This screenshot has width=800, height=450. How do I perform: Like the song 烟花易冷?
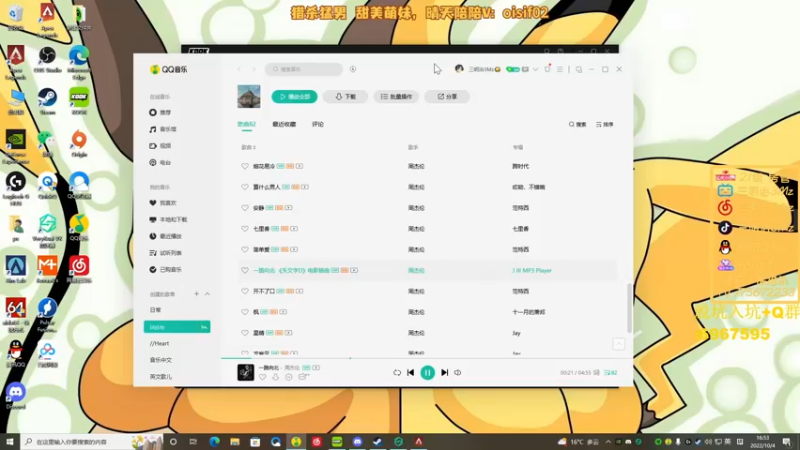pos(245,166)
